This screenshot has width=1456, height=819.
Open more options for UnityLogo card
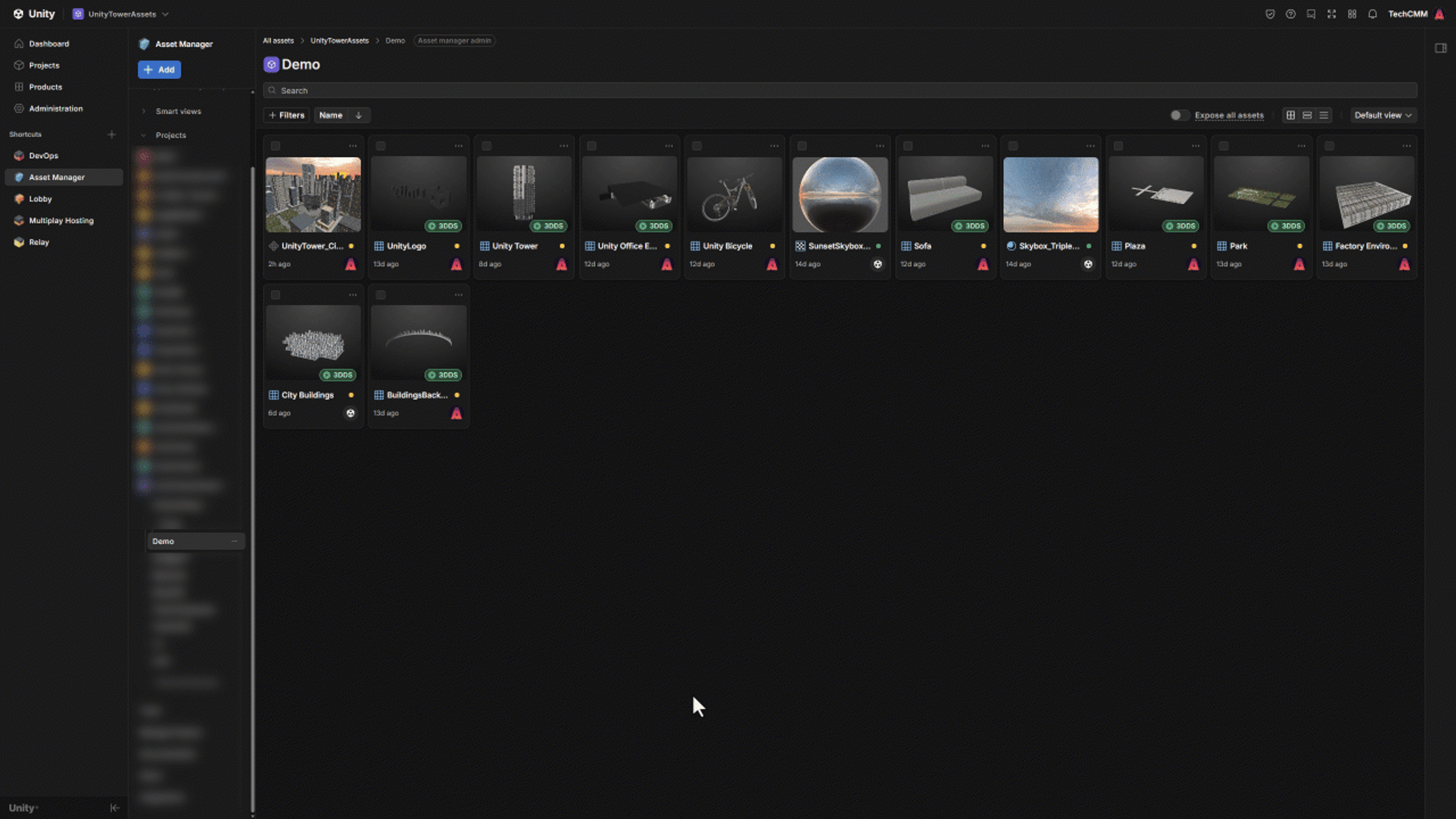coord(458,146)
